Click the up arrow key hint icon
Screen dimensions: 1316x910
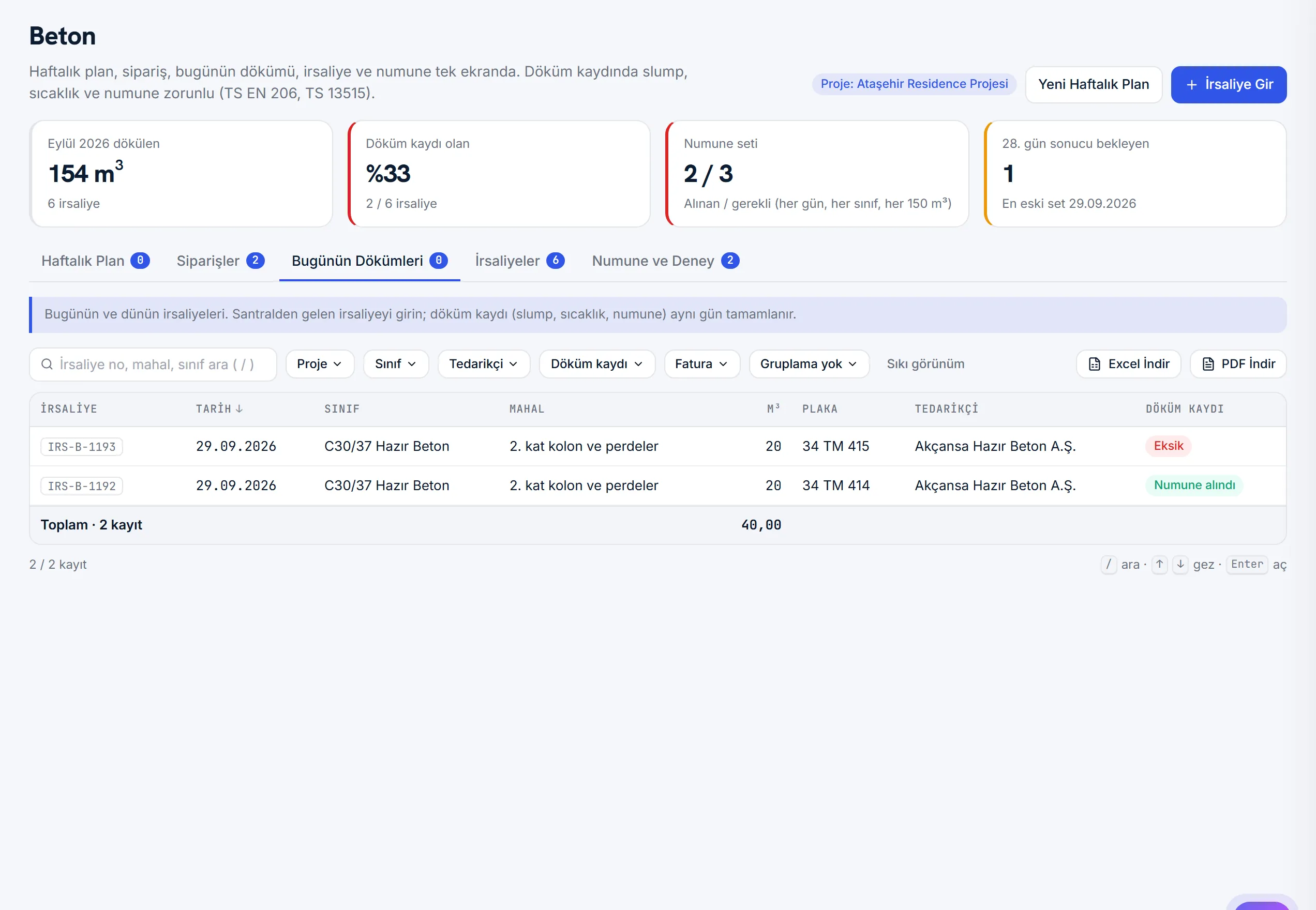(x=1159, y=564)
